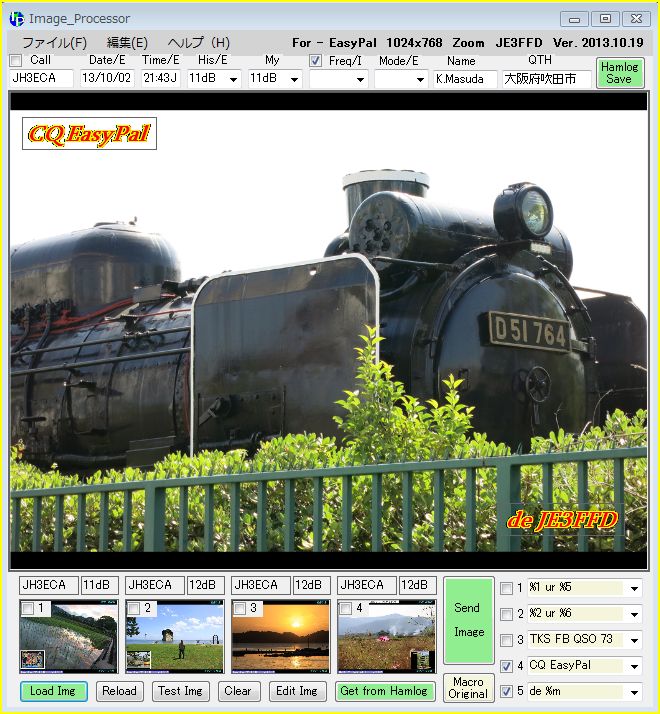
Task: Click the CQ EasyPal overlay label on image
Action: 89,134
